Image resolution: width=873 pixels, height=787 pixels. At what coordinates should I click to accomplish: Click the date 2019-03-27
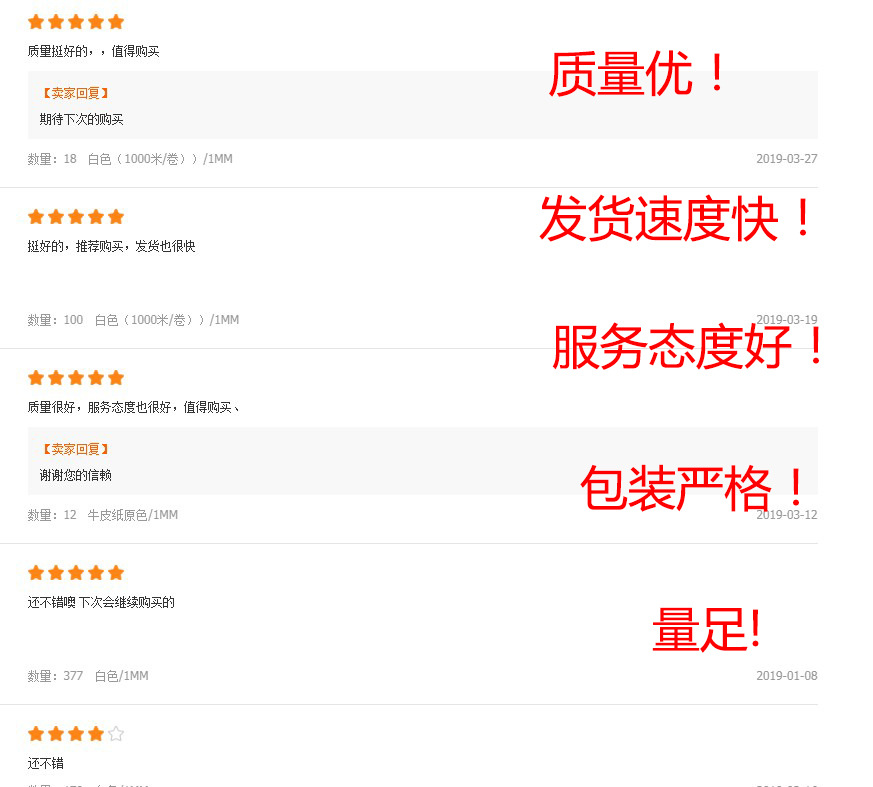(787, 159)
